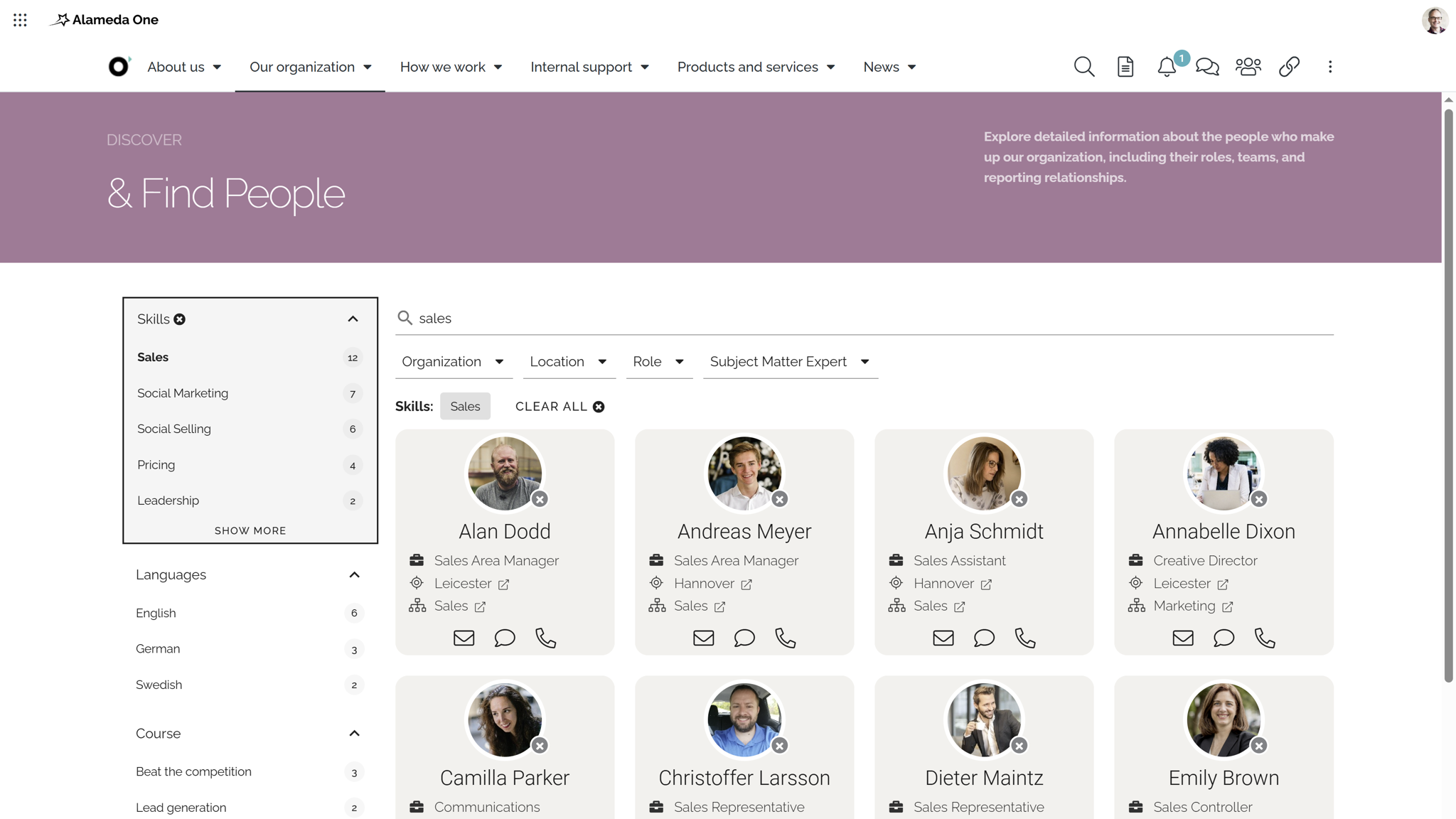1456x819 pixels.
Task: Filter by Lead generation course
Action: [250, 808]
